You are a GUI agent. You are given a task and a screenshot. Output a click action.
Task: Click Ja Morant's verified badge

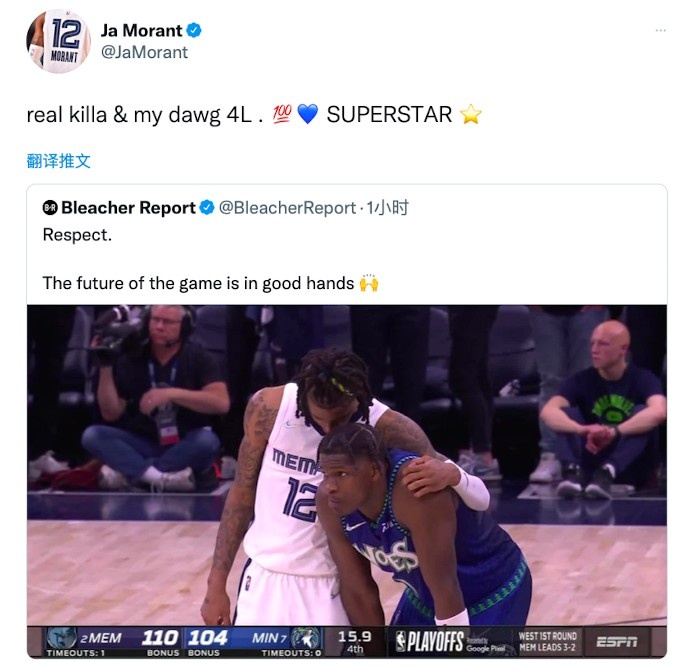194,31
